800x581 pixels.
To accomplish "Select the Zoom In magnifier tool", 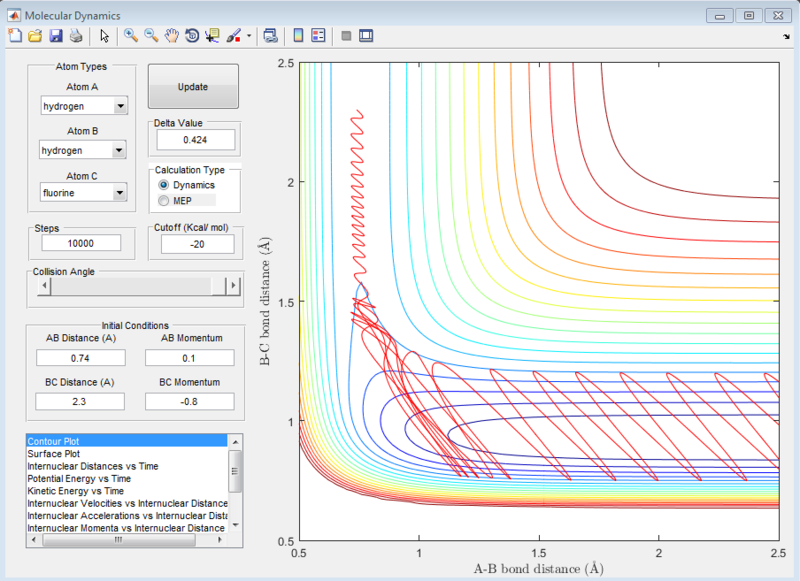I will coord(130,36).
